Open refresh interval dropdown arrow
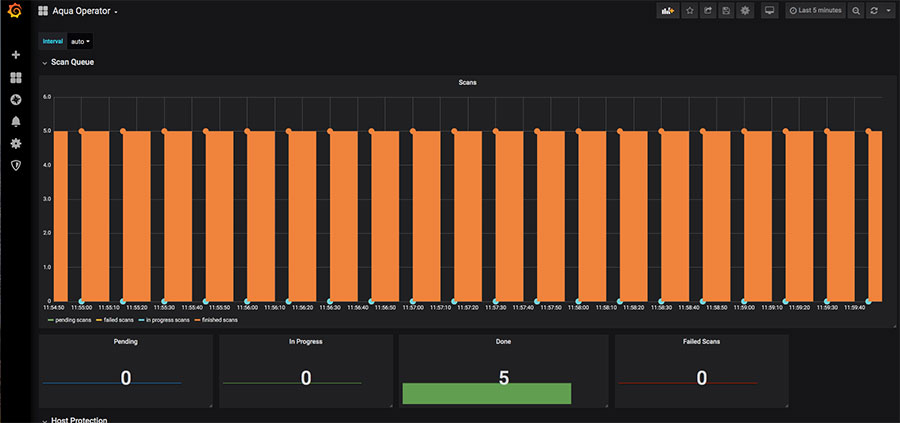The height and width of the screenshot is (423, 900). click(887, 10)
